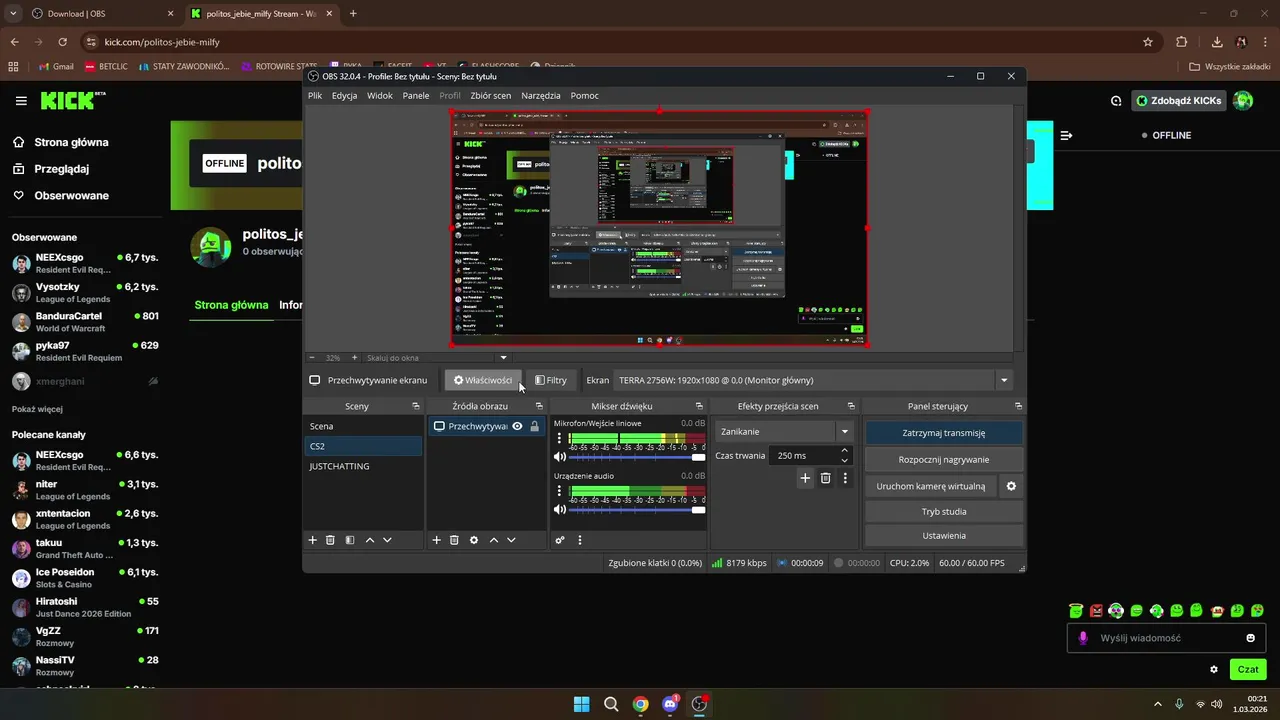Toggle lock on Przechwytywanie source

coord(535,426)
